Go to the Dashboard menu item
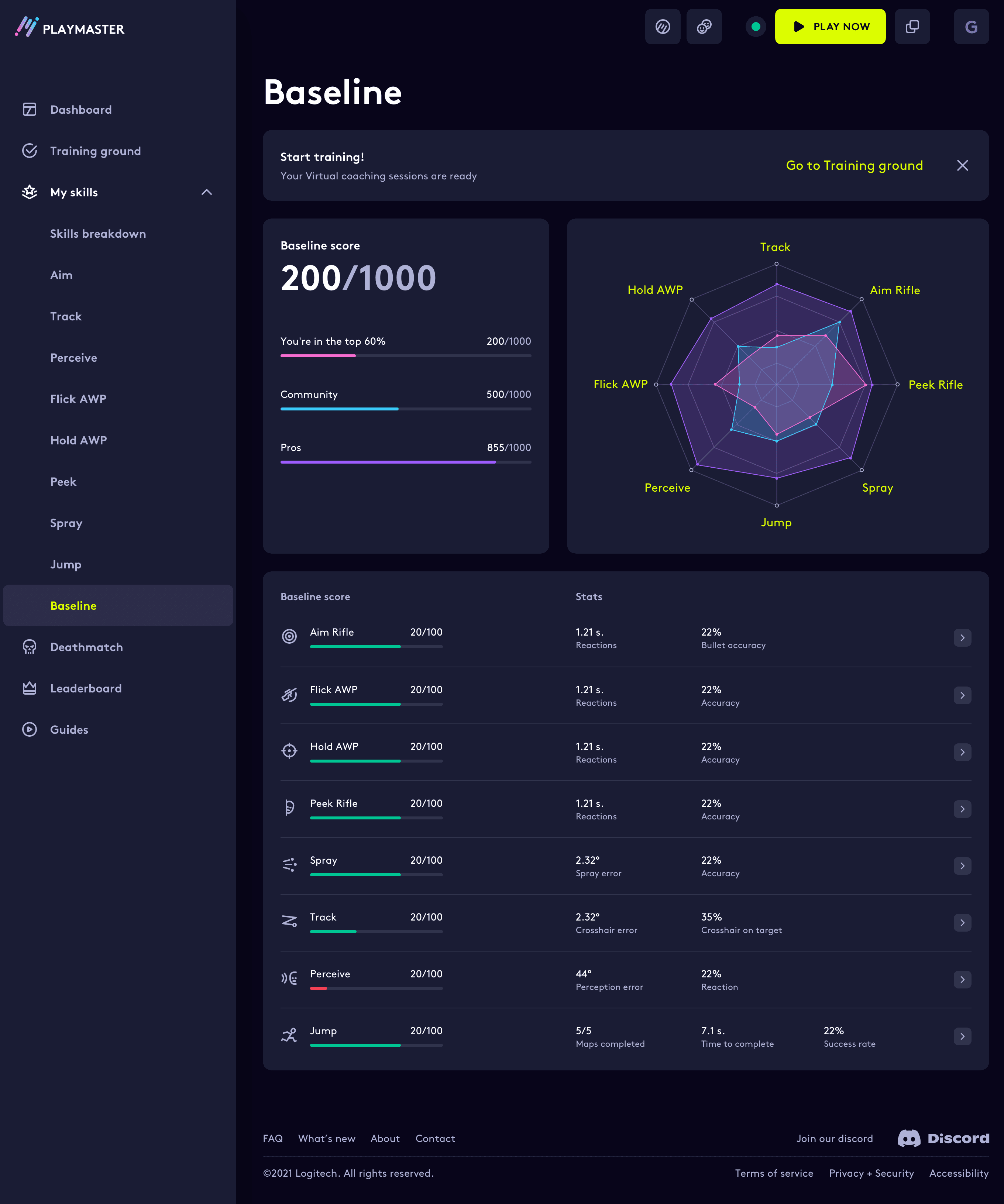 point(80,110)
